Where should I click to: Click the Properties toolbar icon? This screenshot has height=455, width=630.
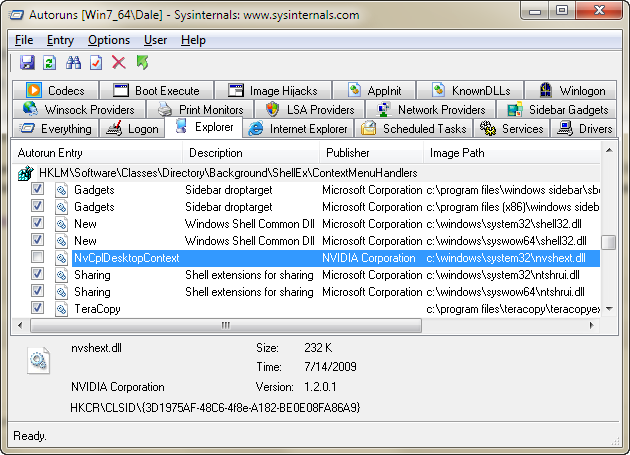[96, 63]
